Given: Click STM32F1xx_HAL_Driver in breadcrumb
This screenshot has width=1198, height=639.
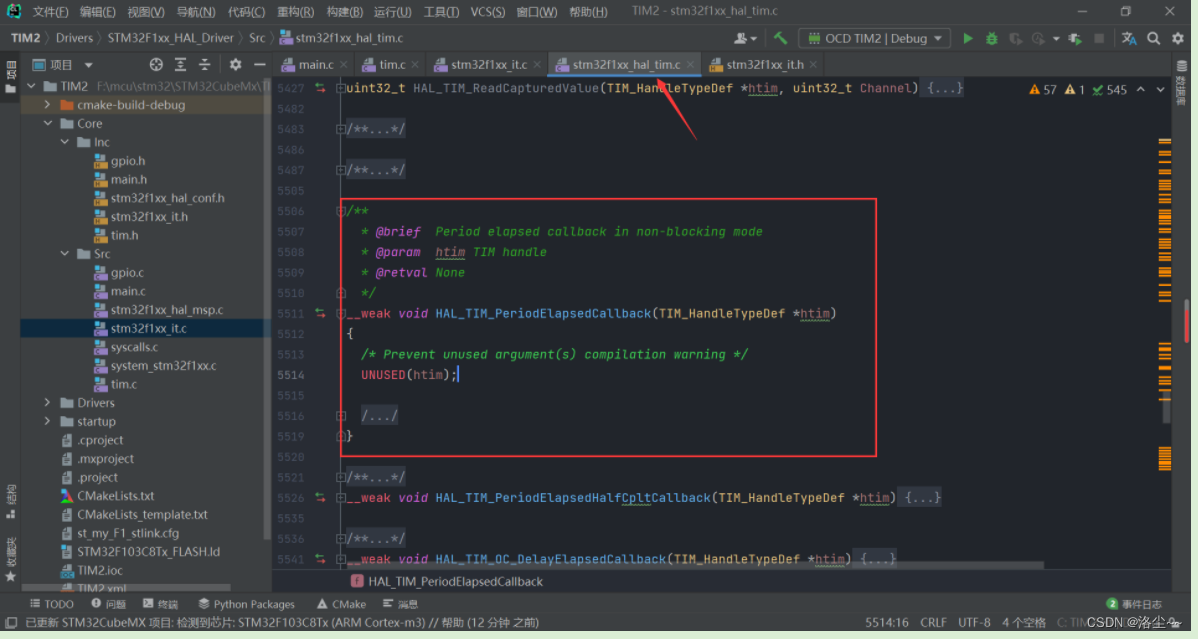Looking at the screenshot, I should coord(170,37).
